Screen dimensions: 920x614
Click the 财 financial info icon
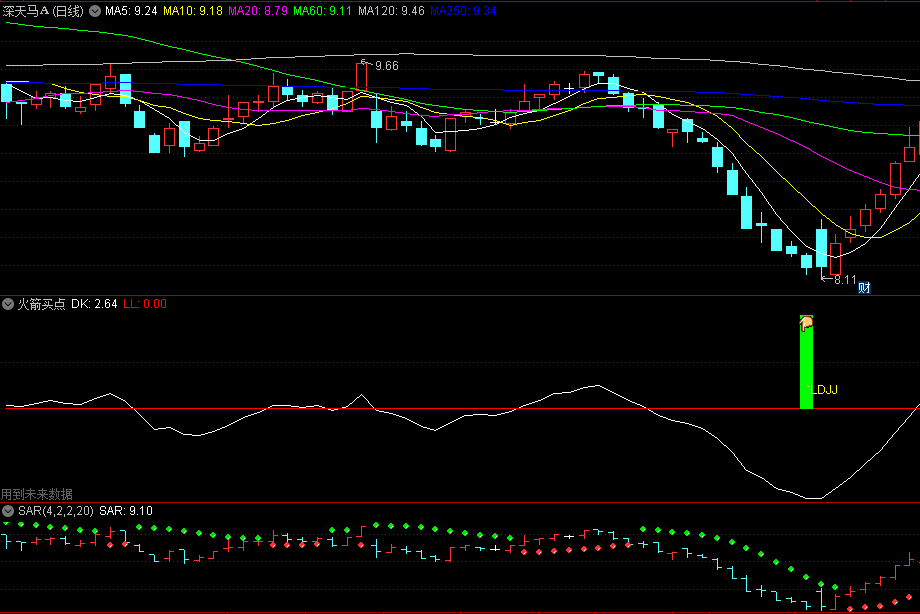click(x=864, y=287)
